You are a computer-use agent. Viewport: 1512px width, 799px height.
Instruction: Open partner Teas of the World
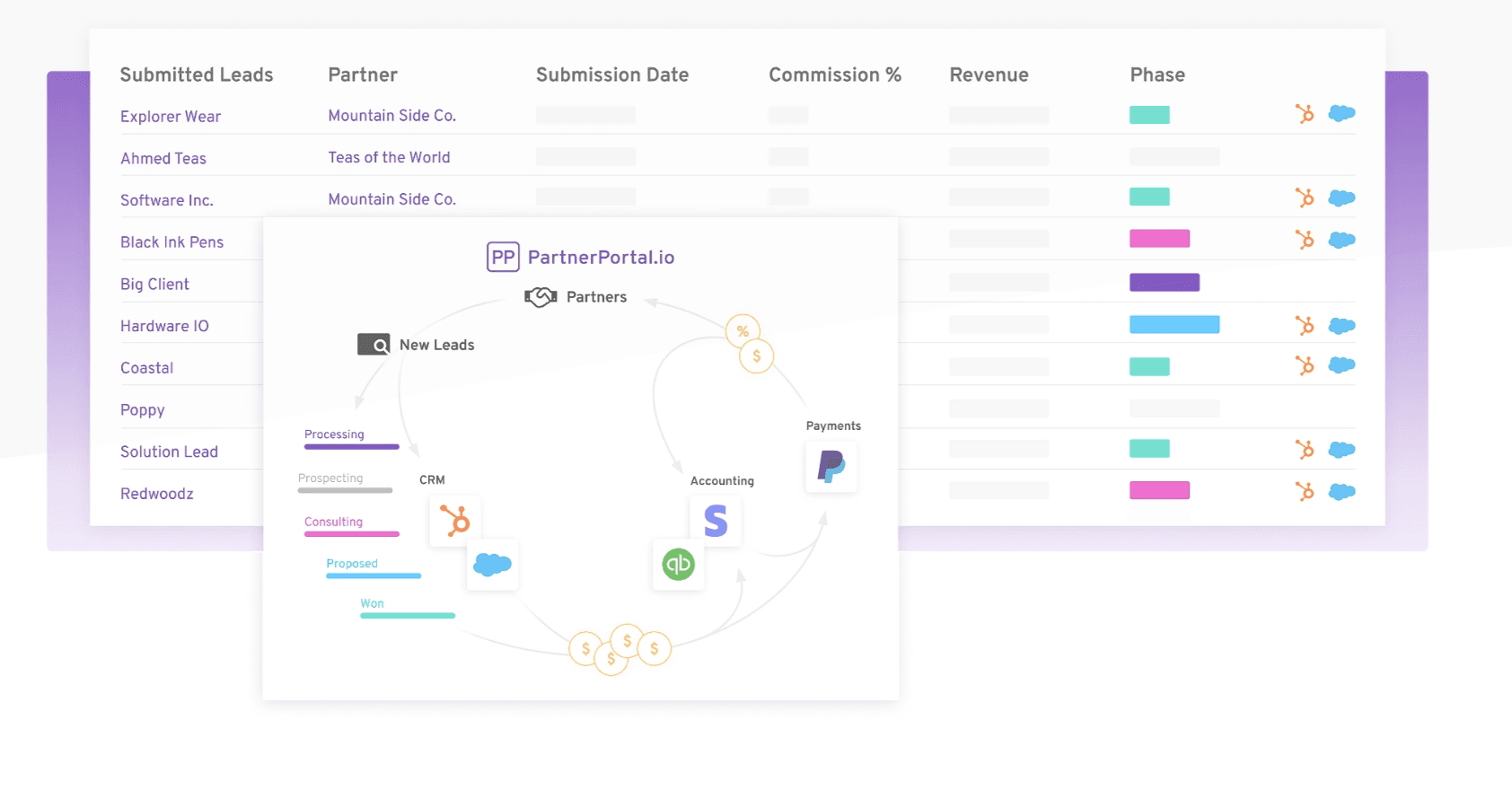[x=389, y=157]
